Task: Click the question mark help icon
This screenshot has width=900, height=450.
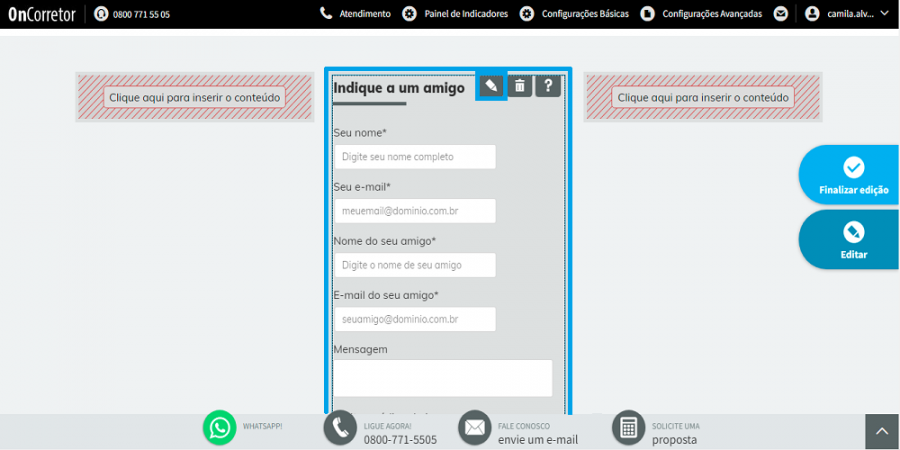Action: [x=548, y=86]
